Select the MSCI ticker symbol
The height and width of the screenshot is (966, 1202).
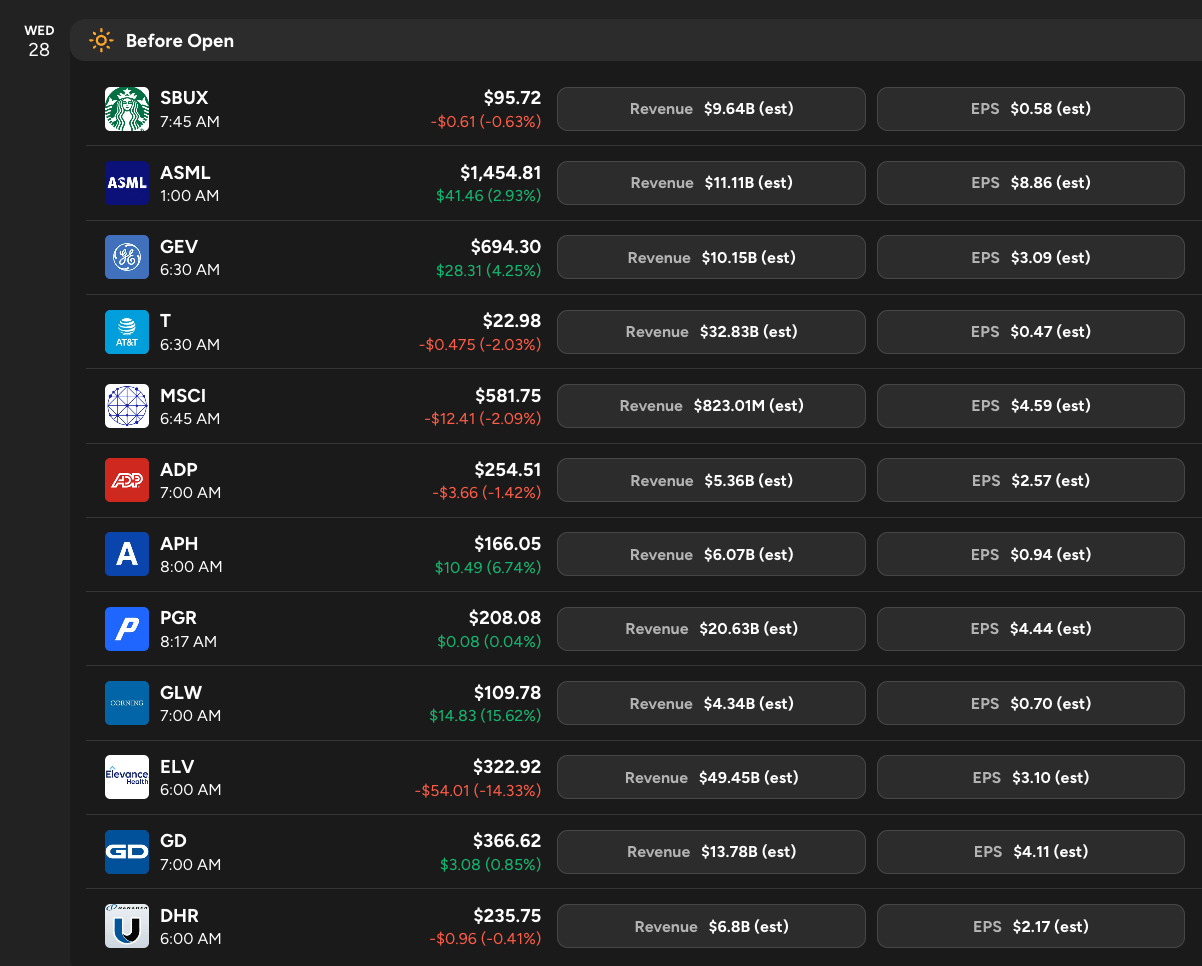183,395
